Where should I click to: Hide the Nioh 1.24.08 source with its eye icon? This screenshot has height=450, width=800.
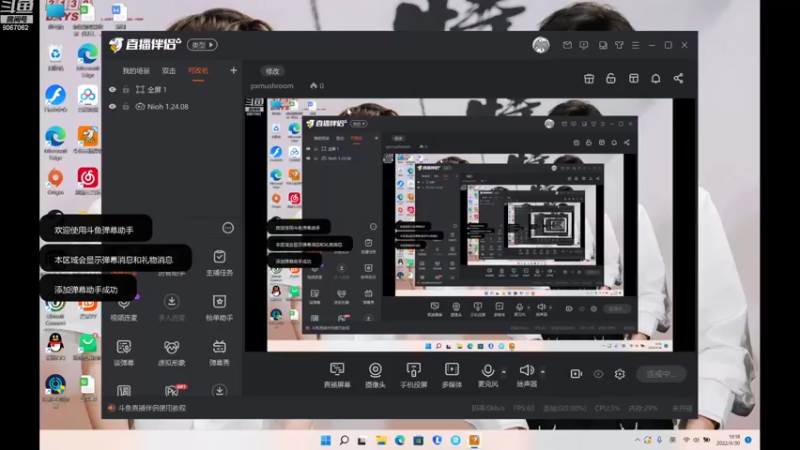tap(112, 106)
